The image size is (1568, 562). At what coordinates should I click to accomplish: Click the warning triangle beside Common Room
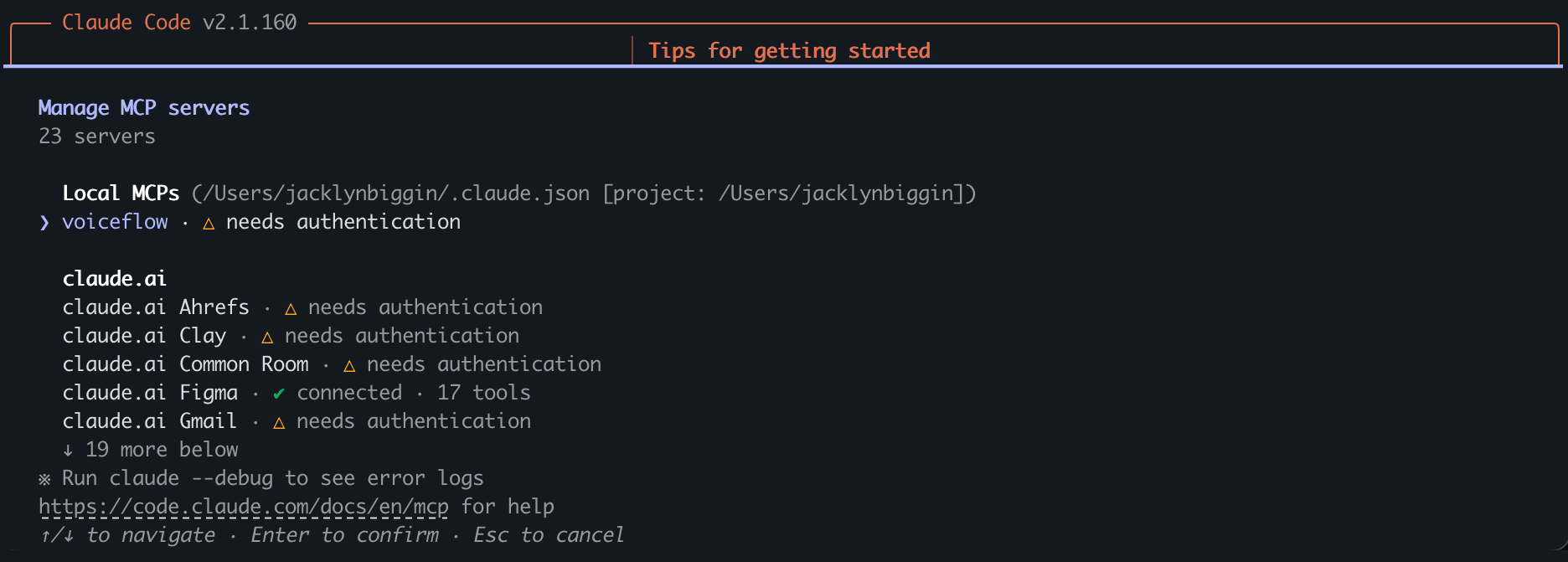click(349, 365)
